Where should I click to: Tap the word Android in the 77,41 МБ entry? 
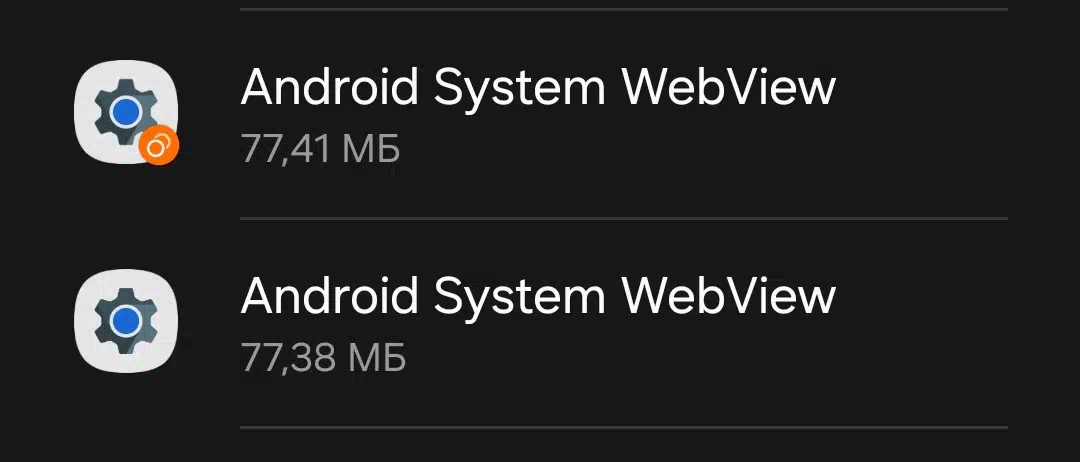pyautogui.click(x=330, y=87)
